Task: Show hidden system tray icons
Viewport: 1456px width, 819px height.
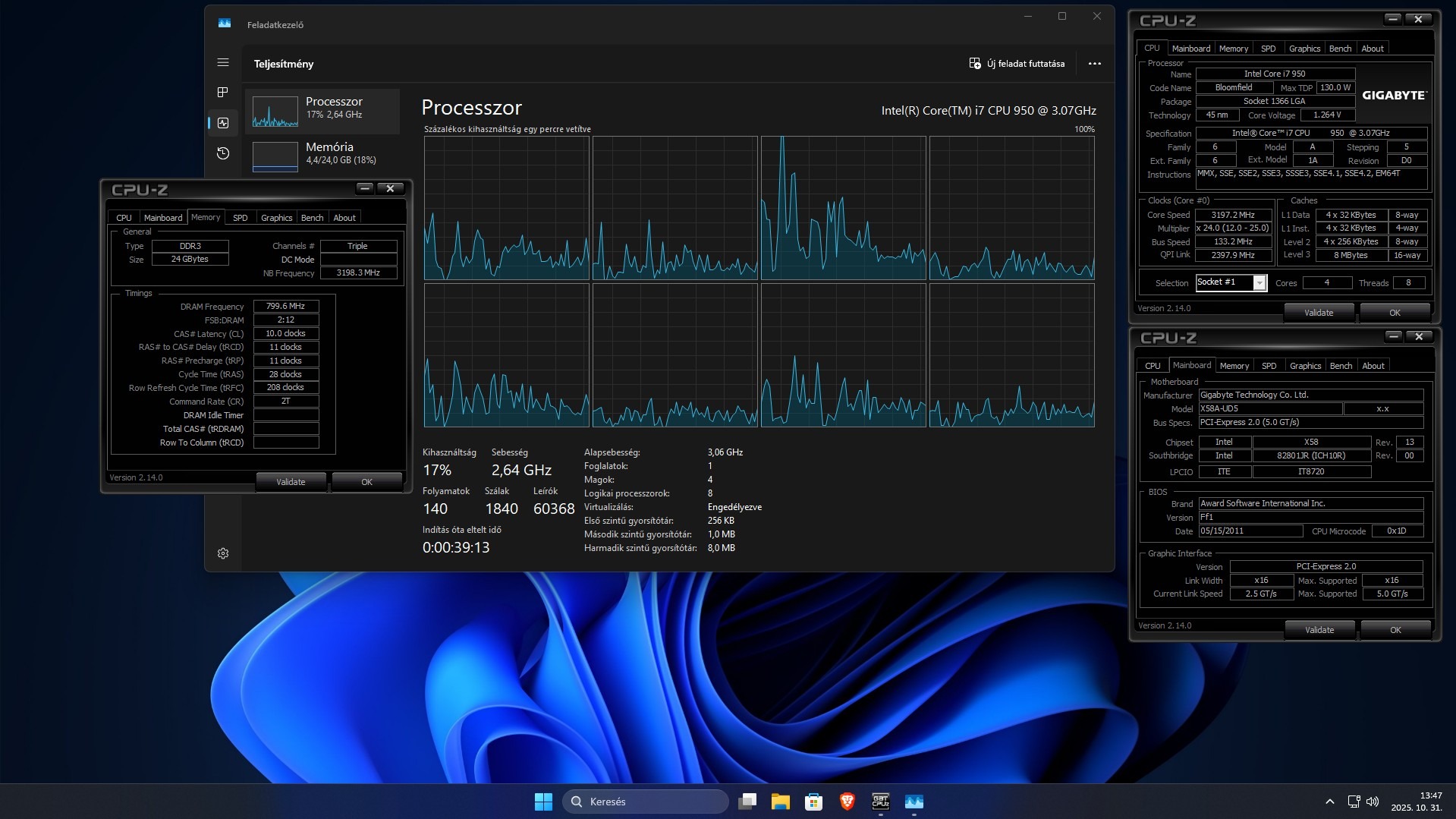Action: coord(1329,802)
